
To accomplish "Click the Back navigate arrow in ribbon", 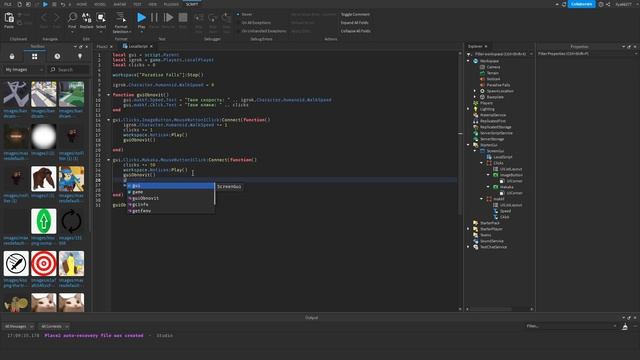I will pos(44,18).
